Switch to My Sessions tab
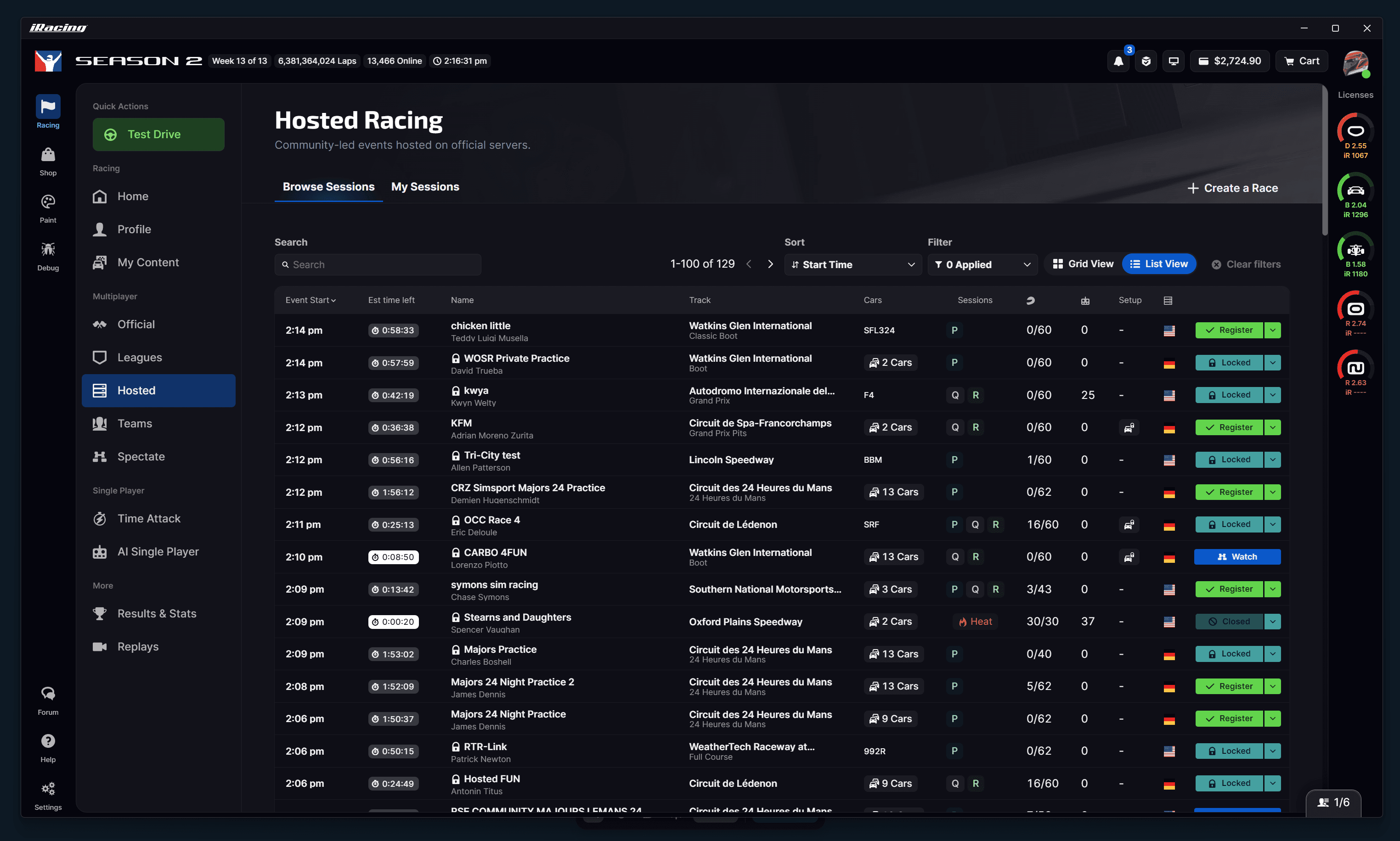Screen dimensions: 1400x841 [x=425, y=187]
